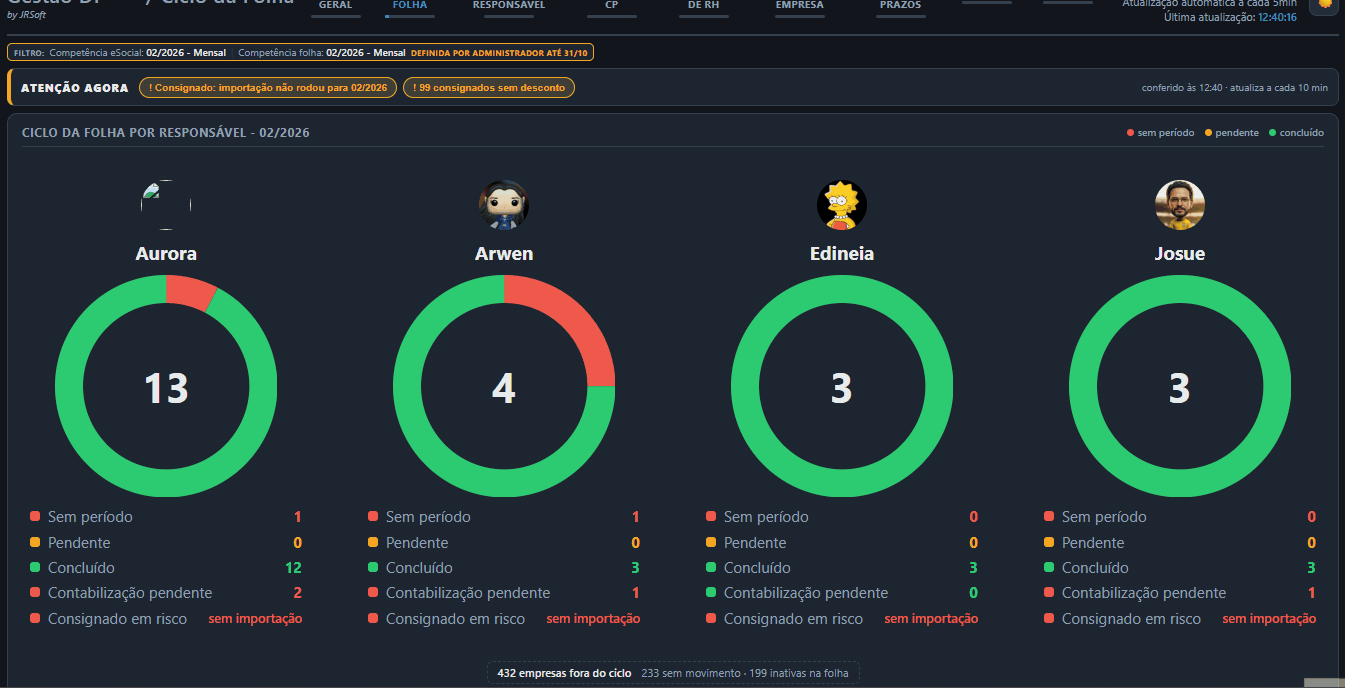Select the name Arwen
1345x688 pixels.
click(504, 254)
